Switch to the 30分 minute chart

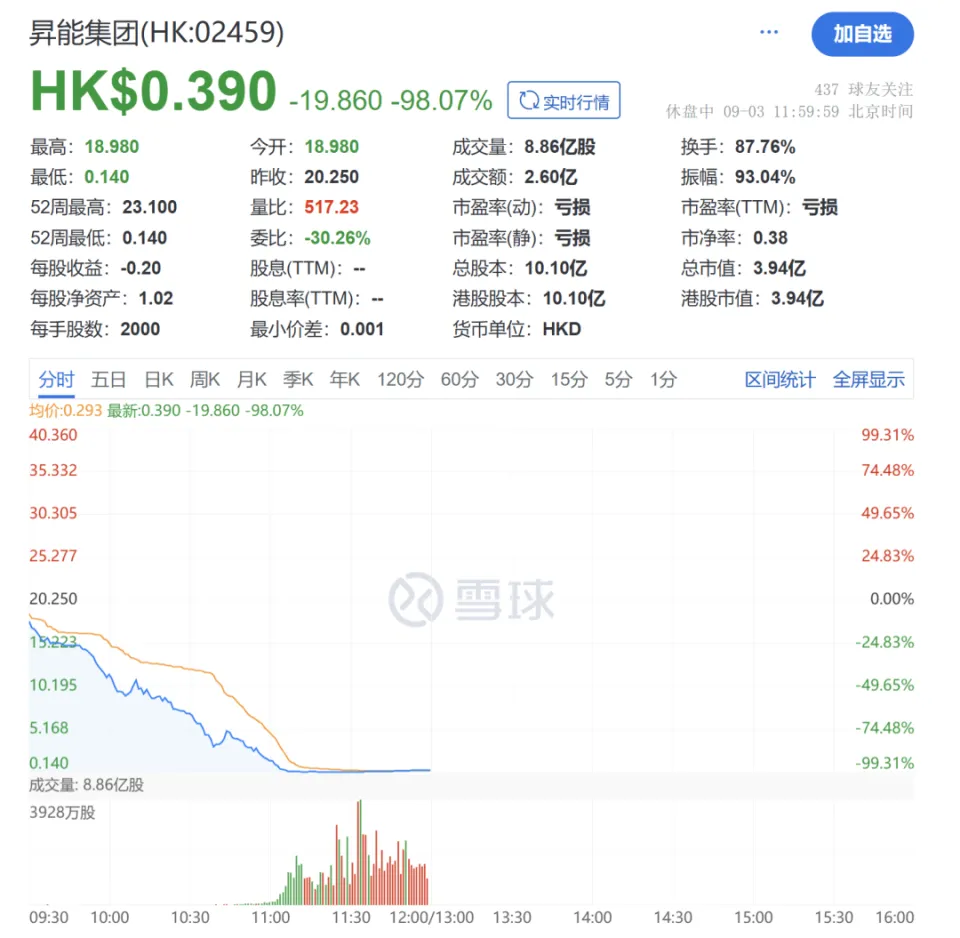click(514, 380)
